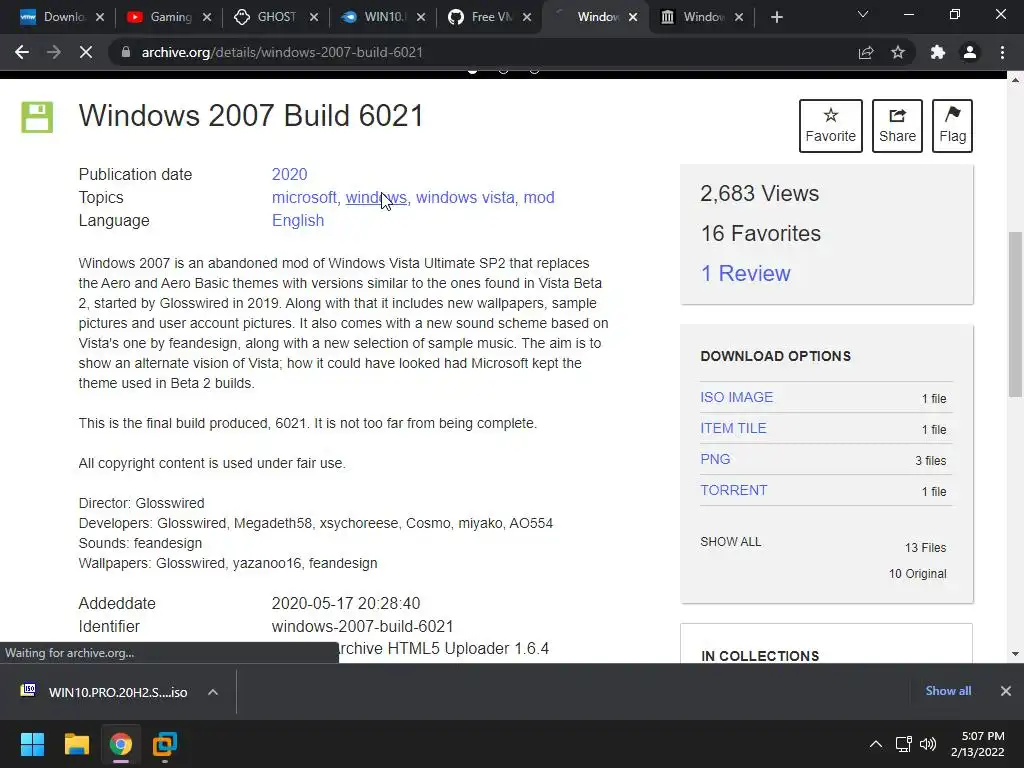Download the ISO IMAGE file

737,397
